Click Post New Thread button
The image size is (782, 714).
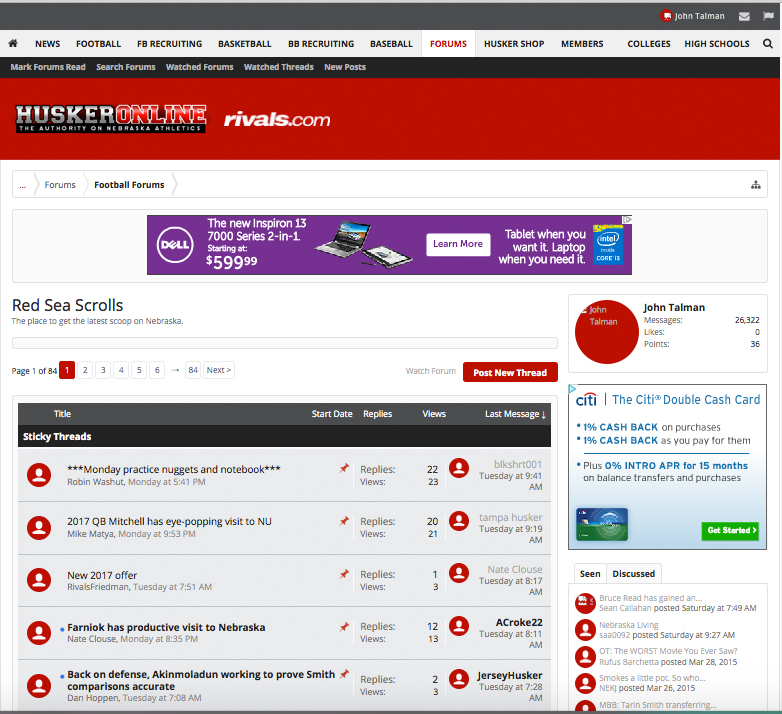point(510,372)
